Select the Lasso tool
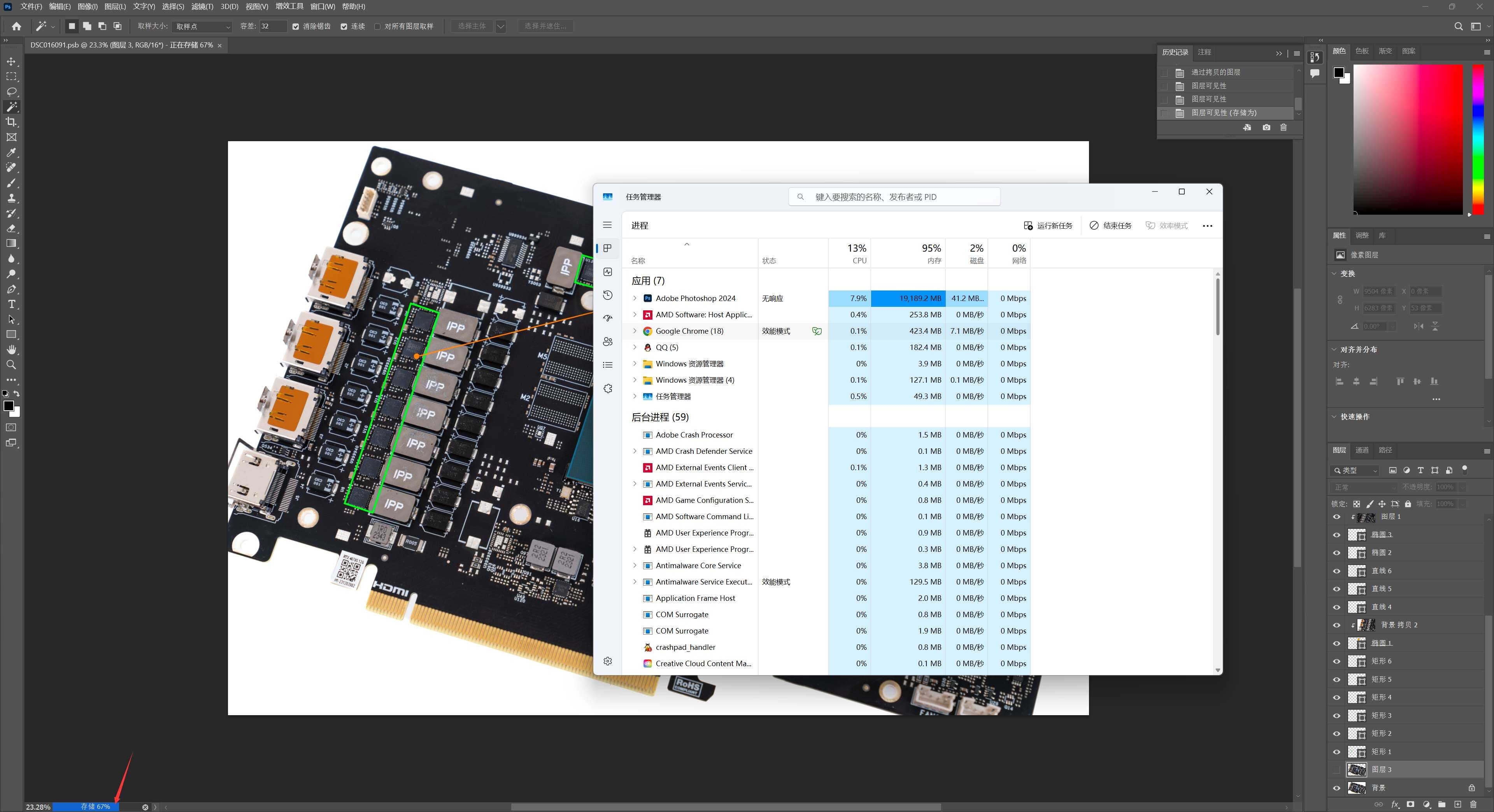Viewport: 1494px width, 812px height. pos(11,91)
